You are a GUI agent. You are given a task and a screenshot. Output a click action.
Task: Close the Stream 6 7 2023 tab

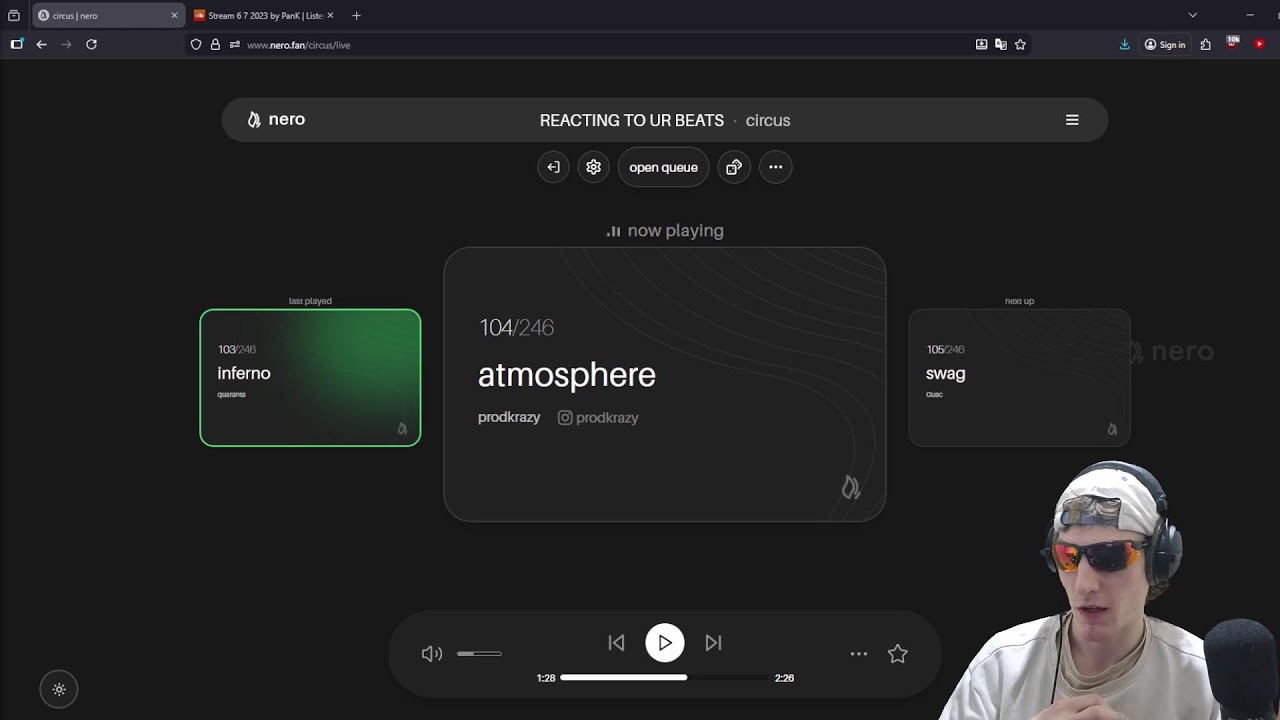(x=330, y=15)
